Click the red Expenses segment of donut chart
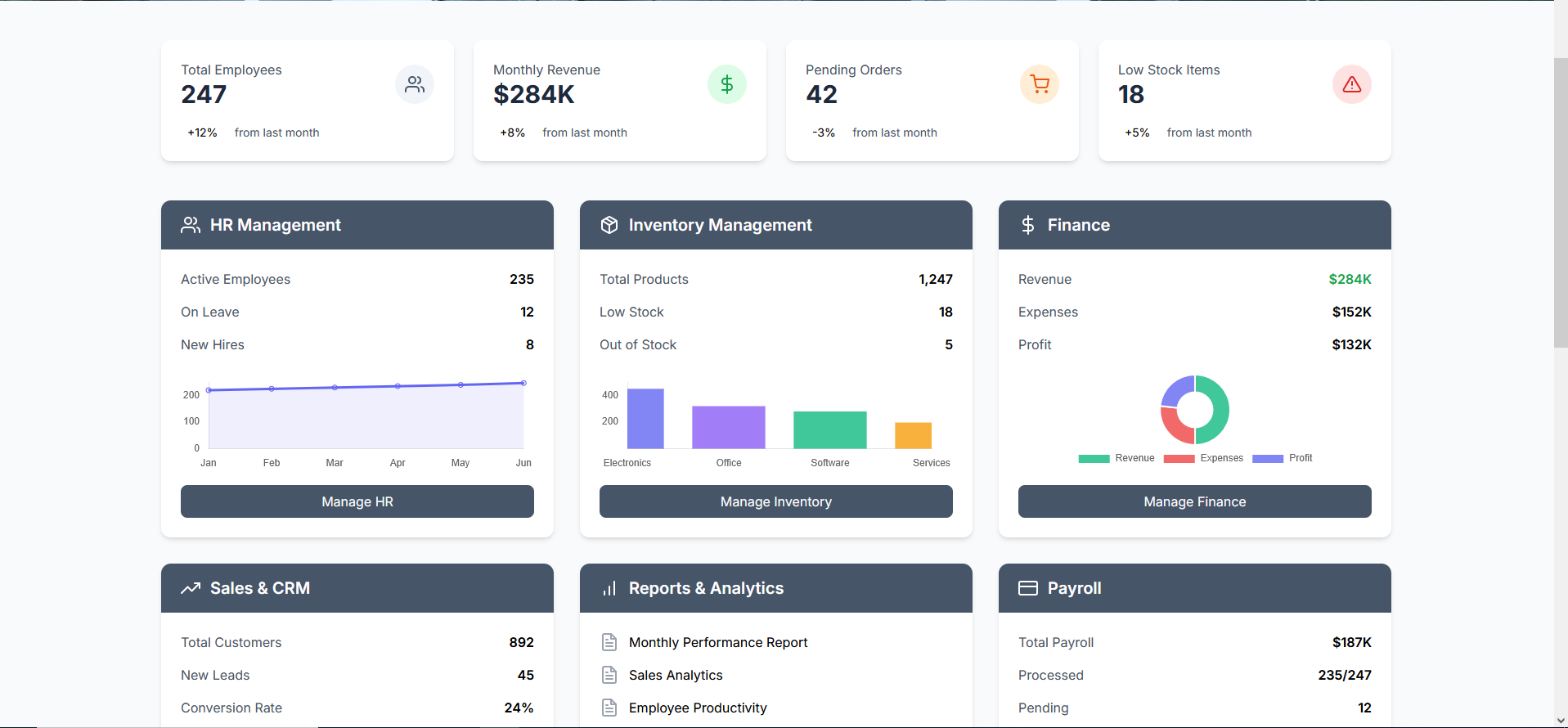Viewport: 1568px width, 728px height. click(x=1175, y=425)
